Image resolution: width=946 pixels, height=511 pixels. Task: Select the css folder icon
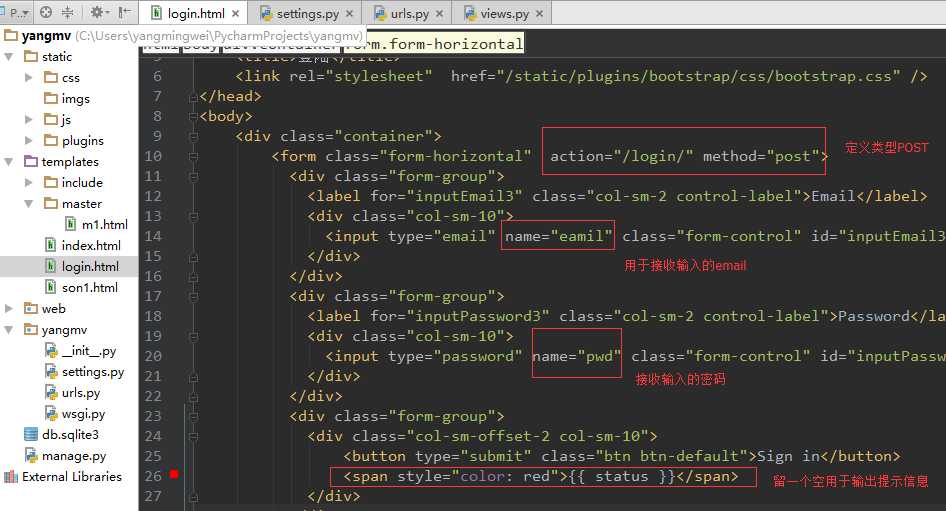point(51,77)
